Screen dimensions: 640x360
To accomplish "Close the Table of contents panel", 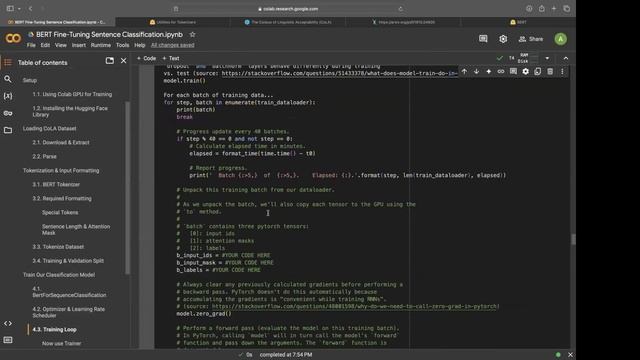I will pyautogui.click(x=124, y=61).
